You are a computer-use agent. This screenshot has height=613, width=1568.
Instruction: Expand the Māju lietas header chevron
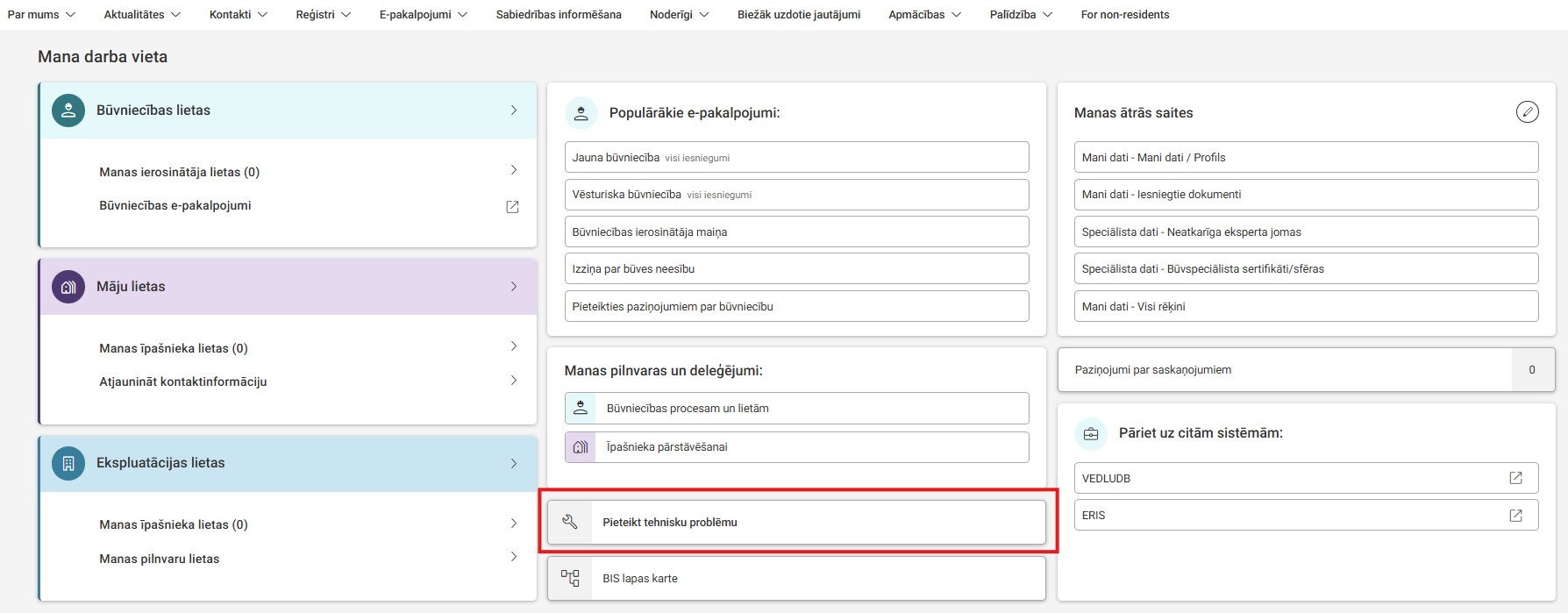coord(514,287)
